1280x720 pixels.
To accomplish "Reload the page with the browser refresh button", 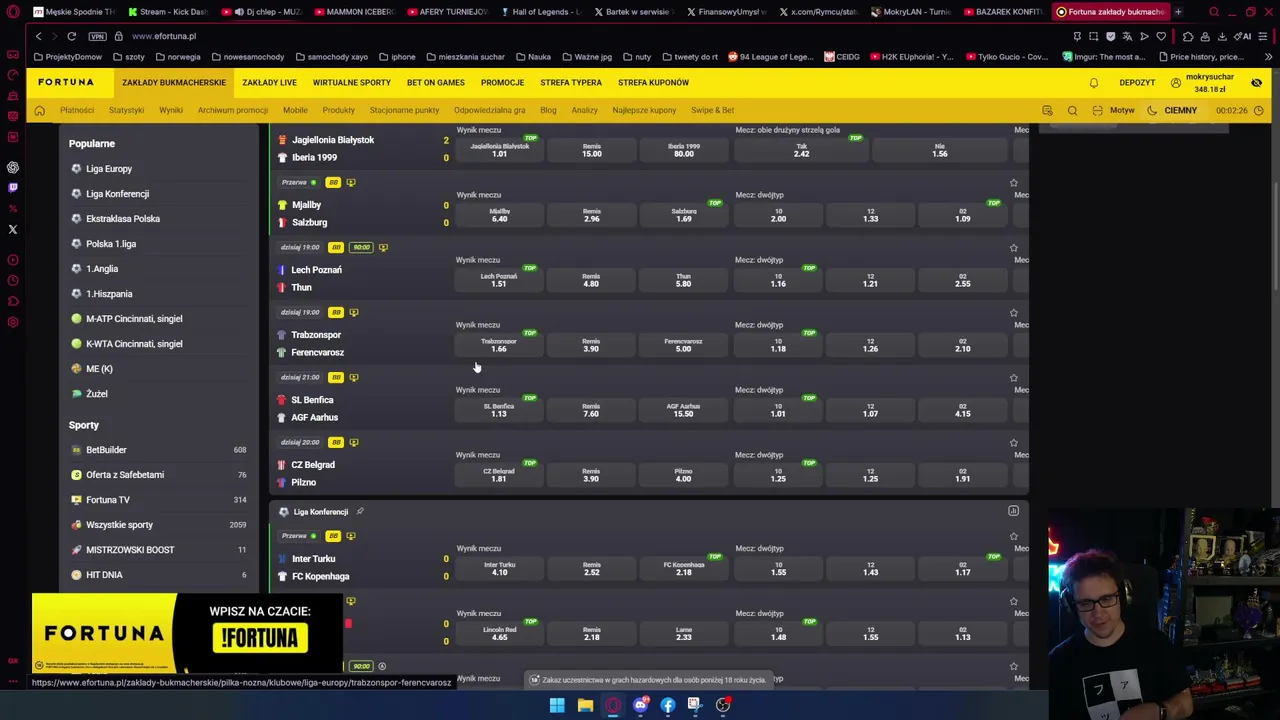I will 71,36.
